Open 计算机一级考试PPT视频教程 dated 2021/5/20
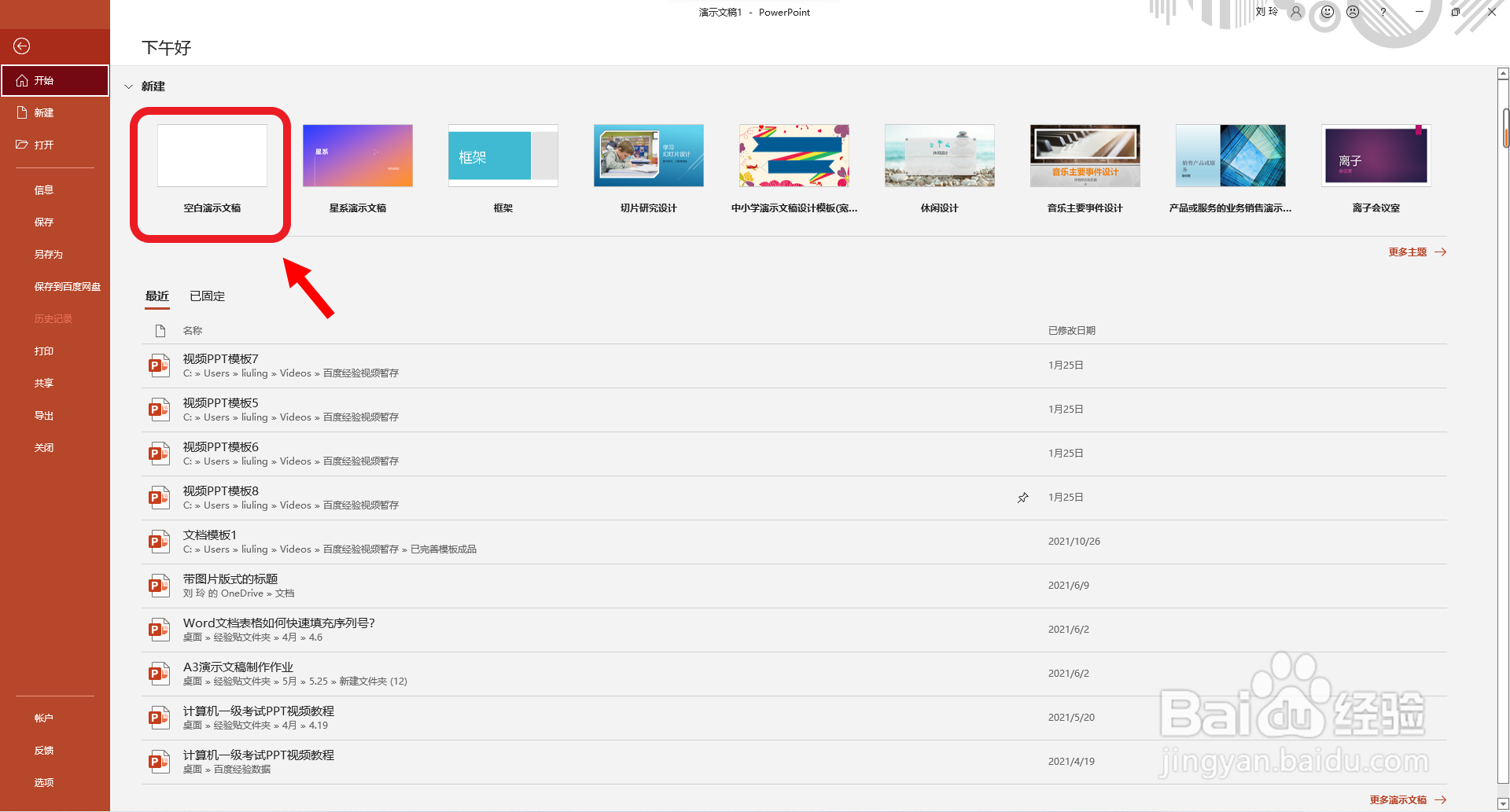This screenshot has height=812, width=1510. (794, 718)
